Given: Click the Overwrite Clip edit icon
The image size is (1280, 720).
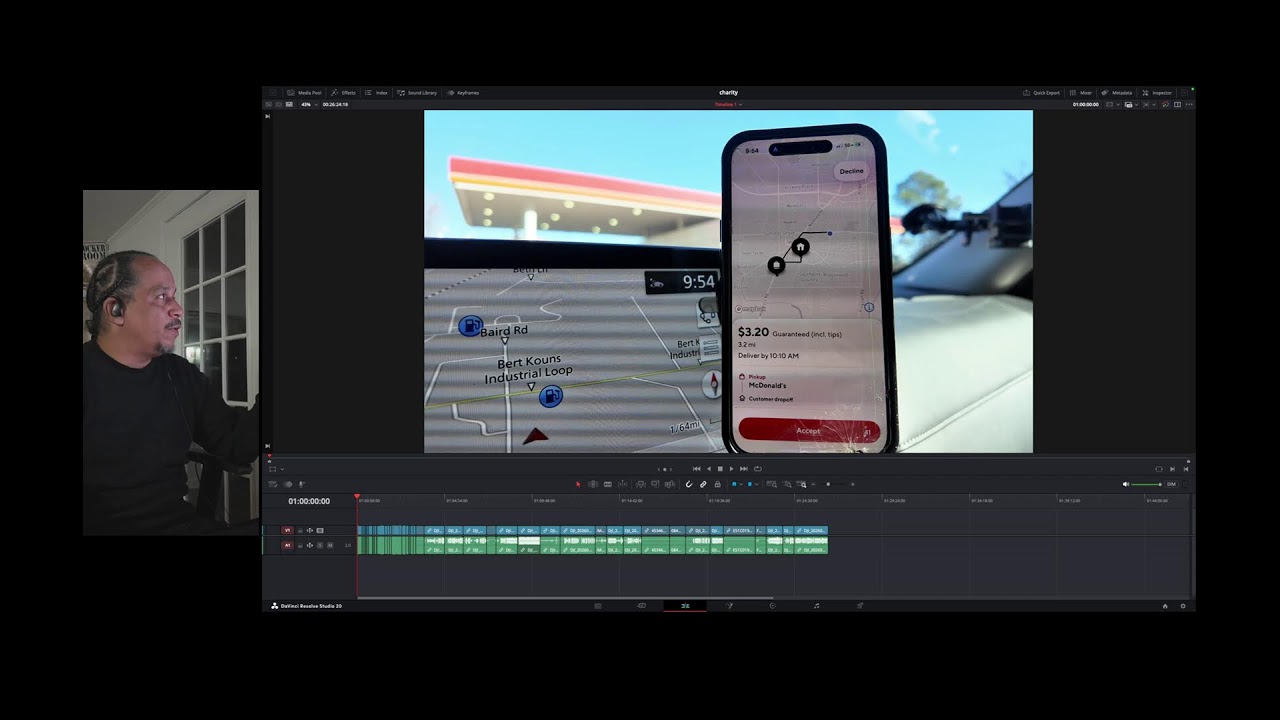Looking at the screenshot, I should (655, 484).
